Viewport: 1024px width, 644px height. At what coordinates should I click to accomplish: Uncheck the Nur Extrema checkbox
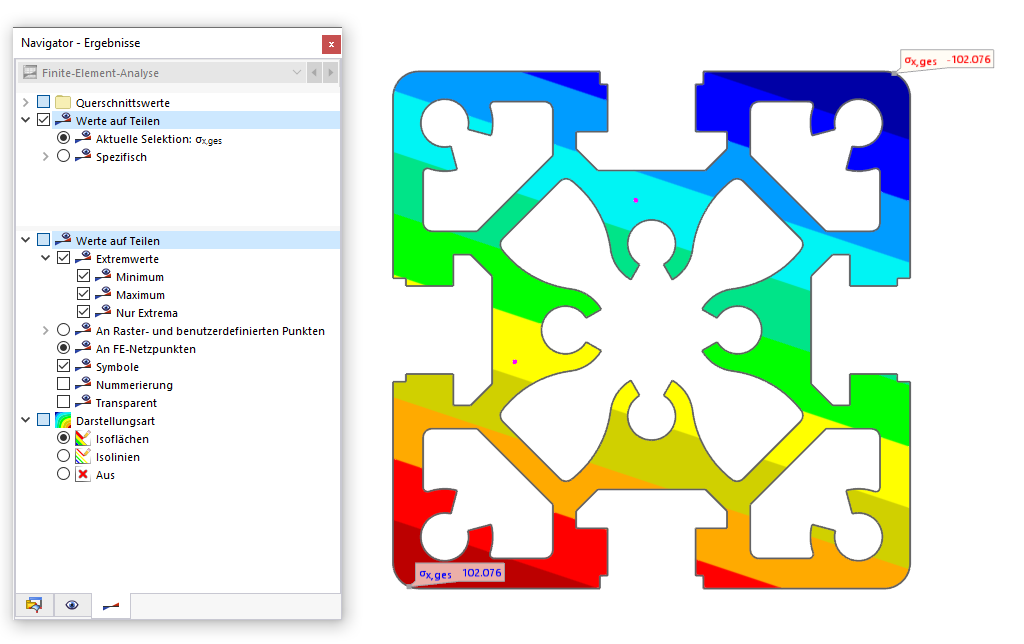[x=84, y=312]
